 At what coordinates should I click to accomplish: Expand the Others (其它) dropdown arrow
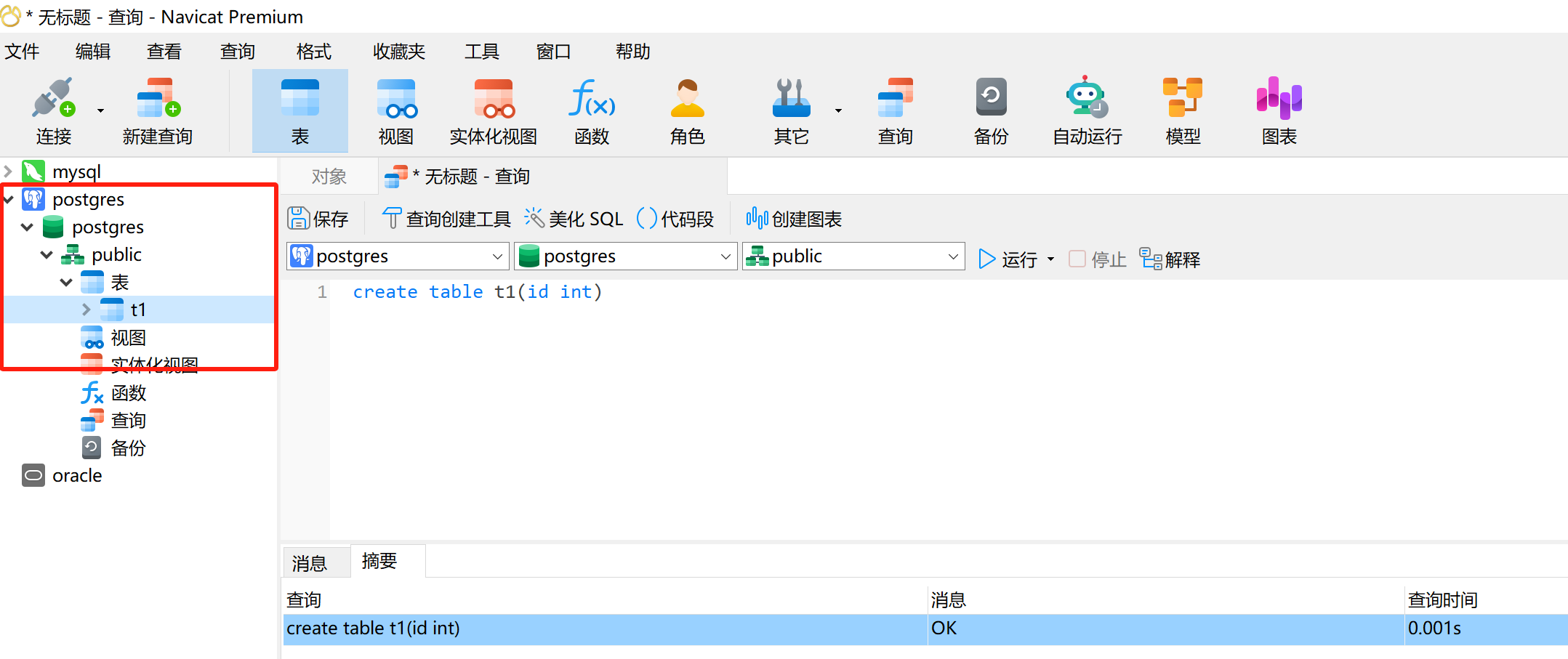point(838,110)
